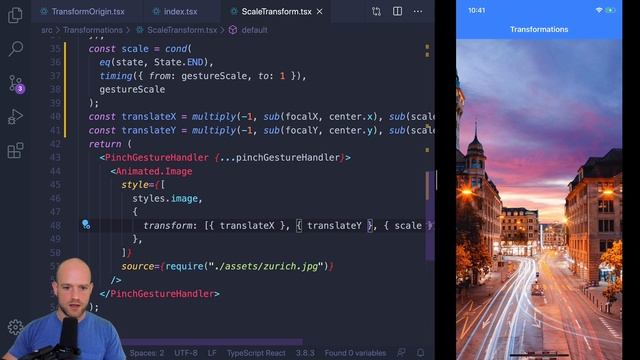The height and width of the screenshot is (360, 640).
Task: Click 'default' symbol in breadcrumb
Action: [254, 30]
